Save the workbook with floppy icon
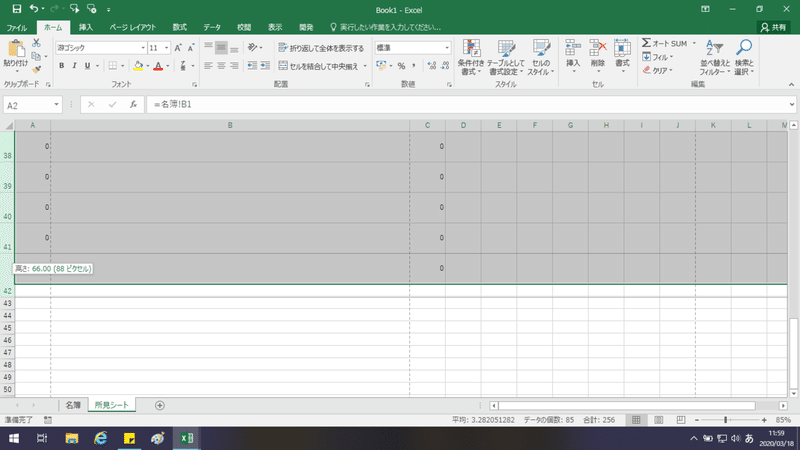Image resolution: width=800 pixels, height=450 pixels. point(16,9)
